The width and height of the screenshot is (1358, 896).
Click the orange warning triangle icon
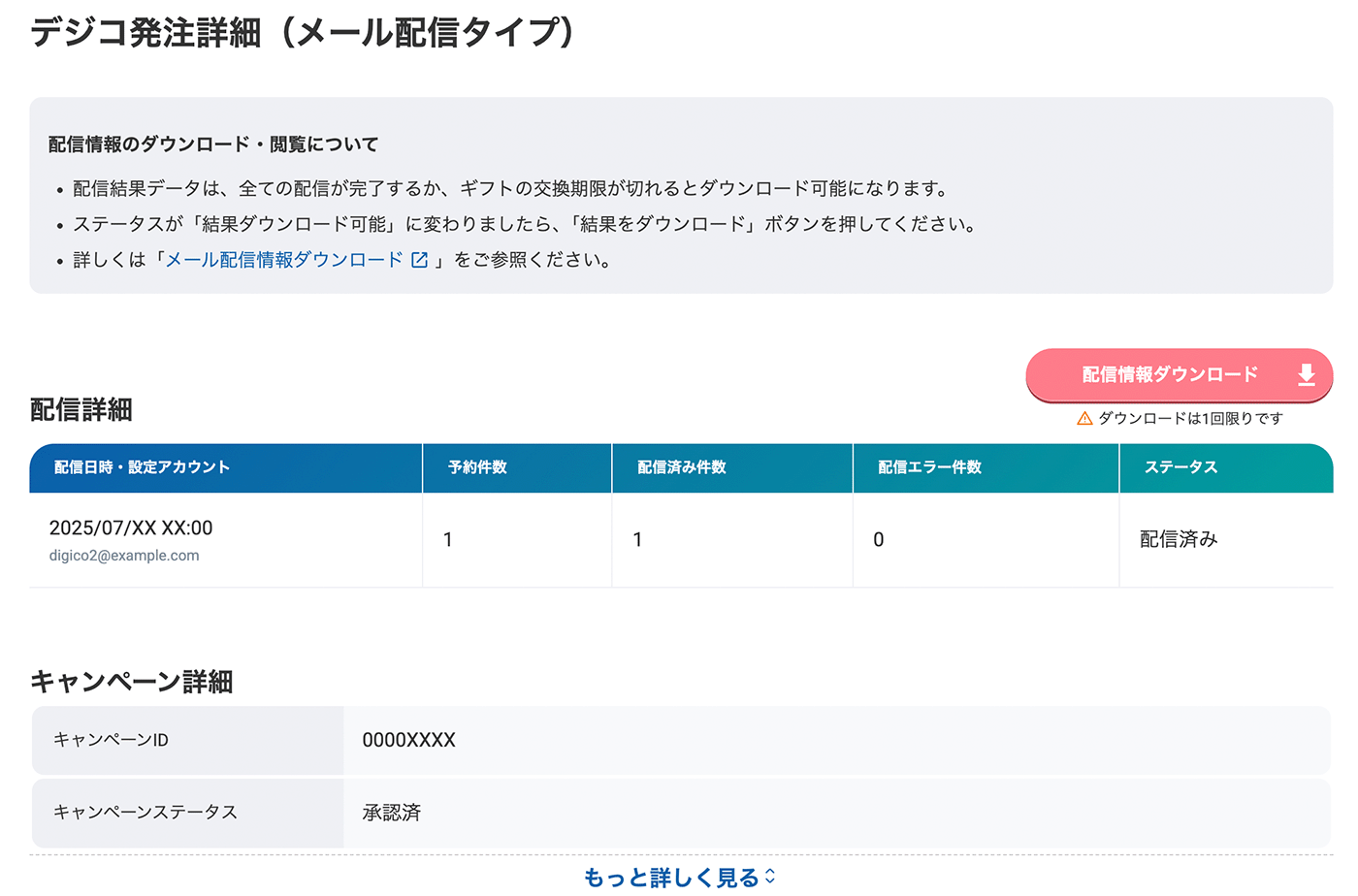coord(1084,419)
